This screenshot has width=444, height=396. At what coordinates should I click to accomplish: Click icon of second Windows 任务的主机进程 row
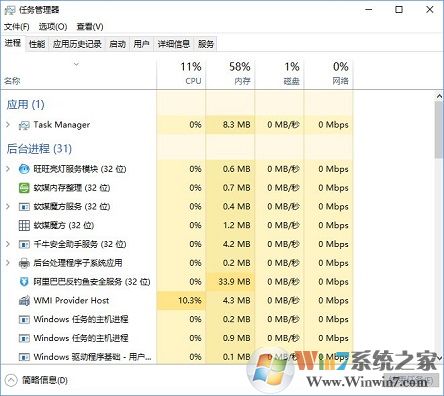pos(24,338)
